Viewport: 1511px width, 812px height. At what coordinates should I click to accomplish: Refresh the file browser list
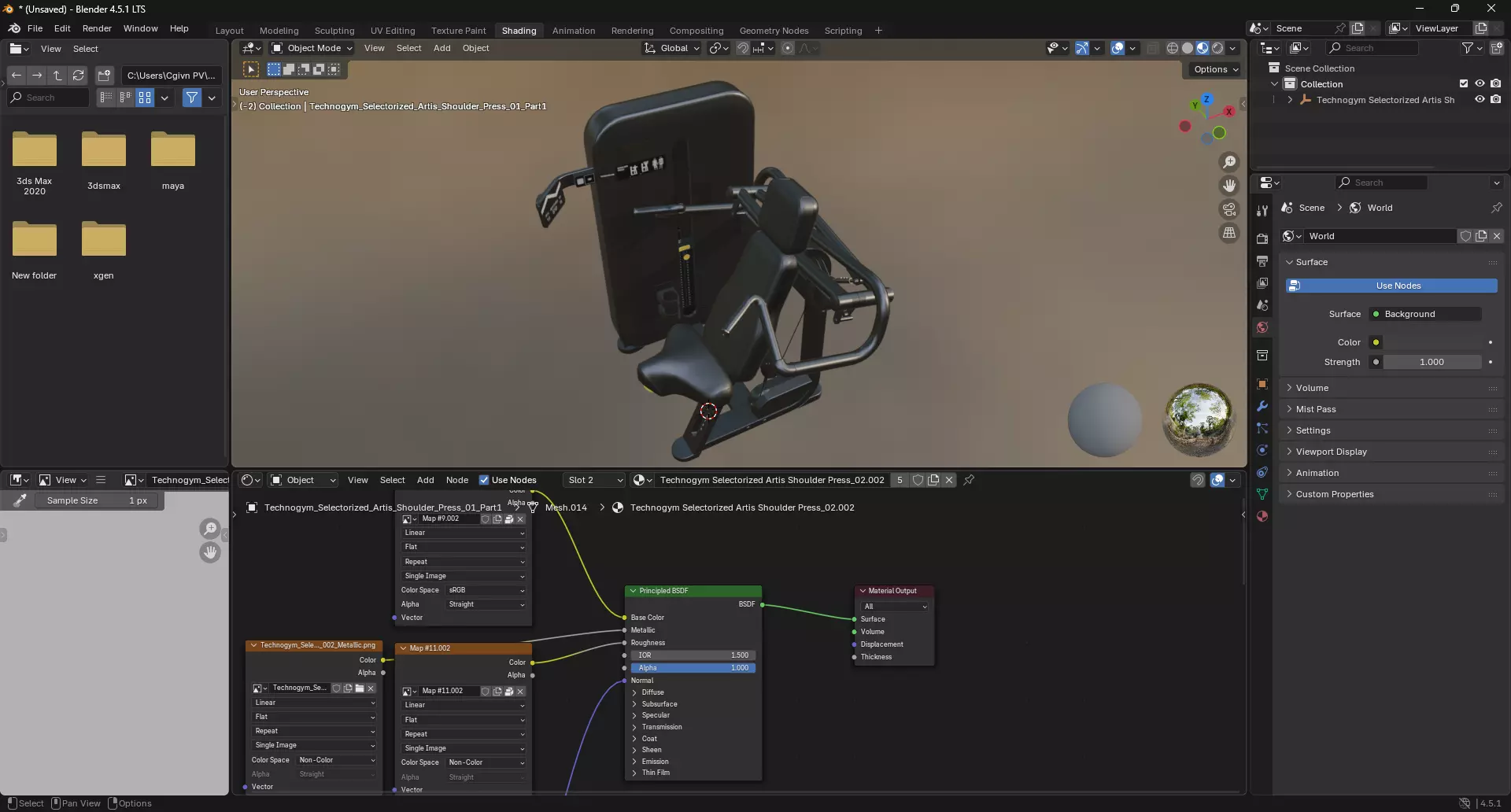tap(78, 76)
